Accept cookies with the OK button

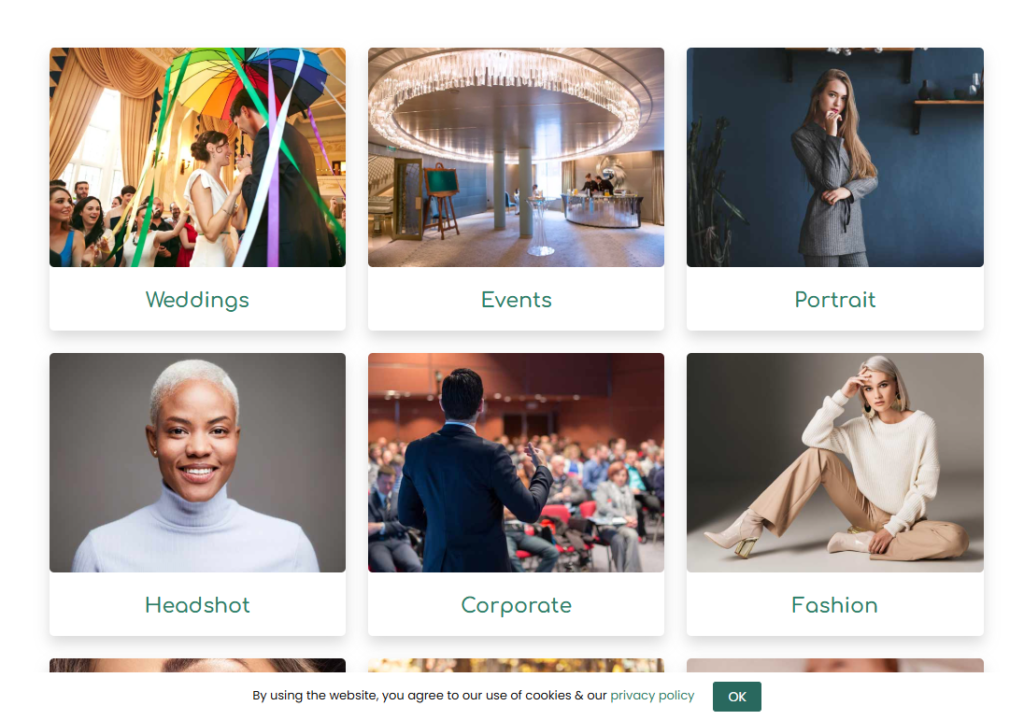pos(737,696)
